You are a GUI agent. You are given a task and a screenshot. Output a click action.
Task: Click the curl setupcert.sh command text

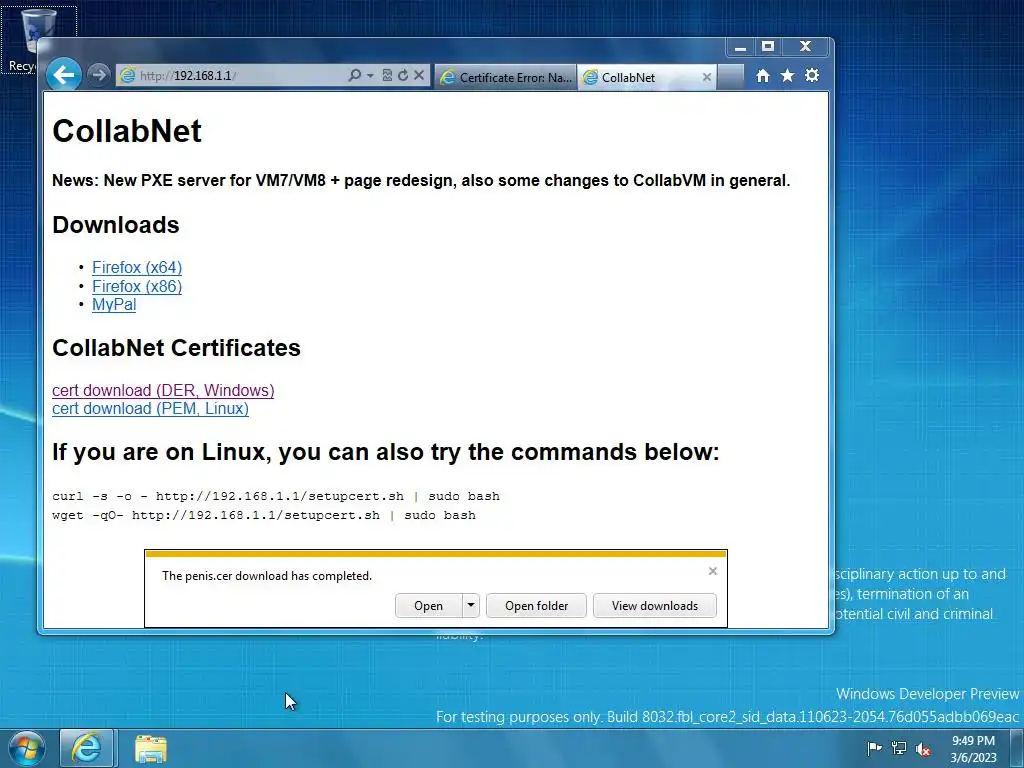point(276,496)
